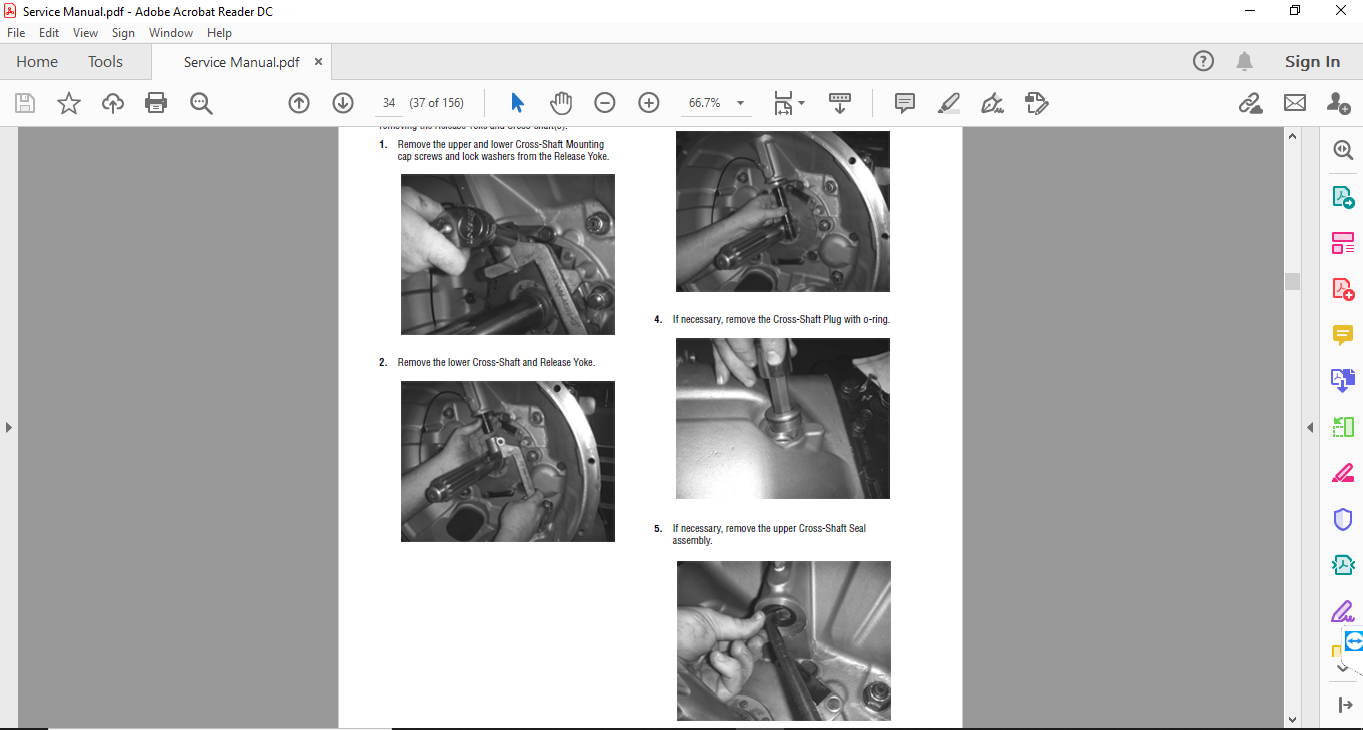This screenshot has width=1363, height=730.
Task: Select the Hand pan tool
Action: pos(561,103)
